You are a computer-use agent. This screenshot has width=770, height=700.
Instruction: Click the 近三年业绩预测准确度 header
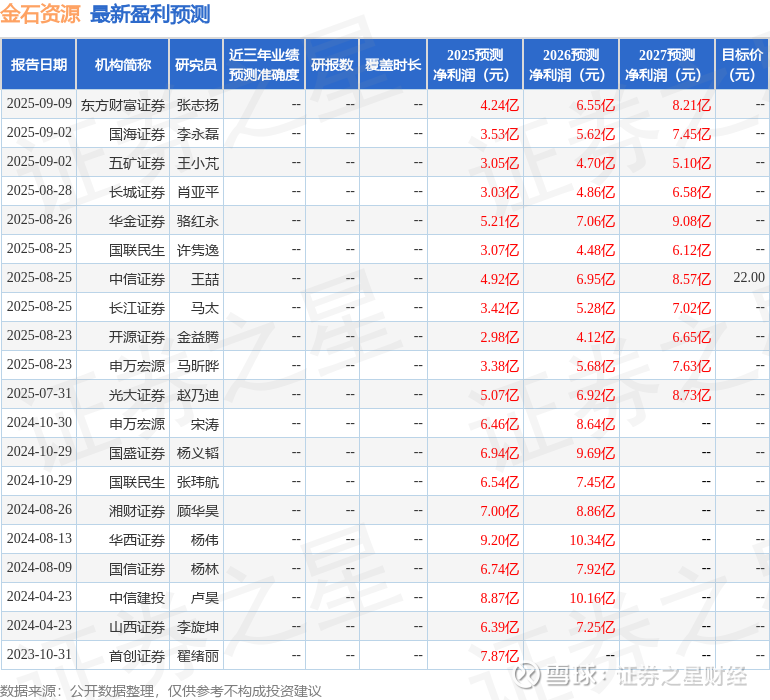pyautogui.click(x=264, y=64)
